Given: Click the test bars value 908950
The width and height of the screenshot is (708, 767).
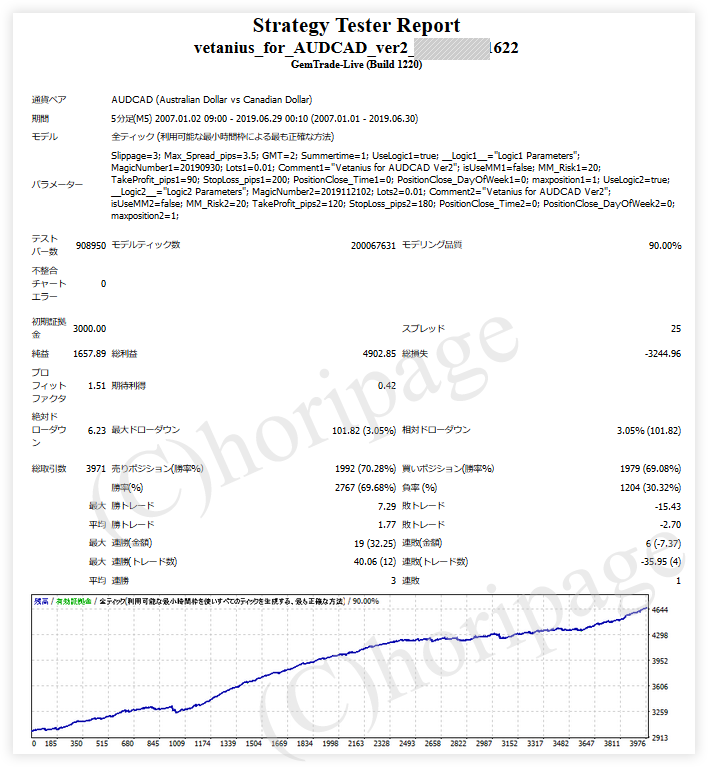Looking at the screenshot, I should (x=91, y=246).
